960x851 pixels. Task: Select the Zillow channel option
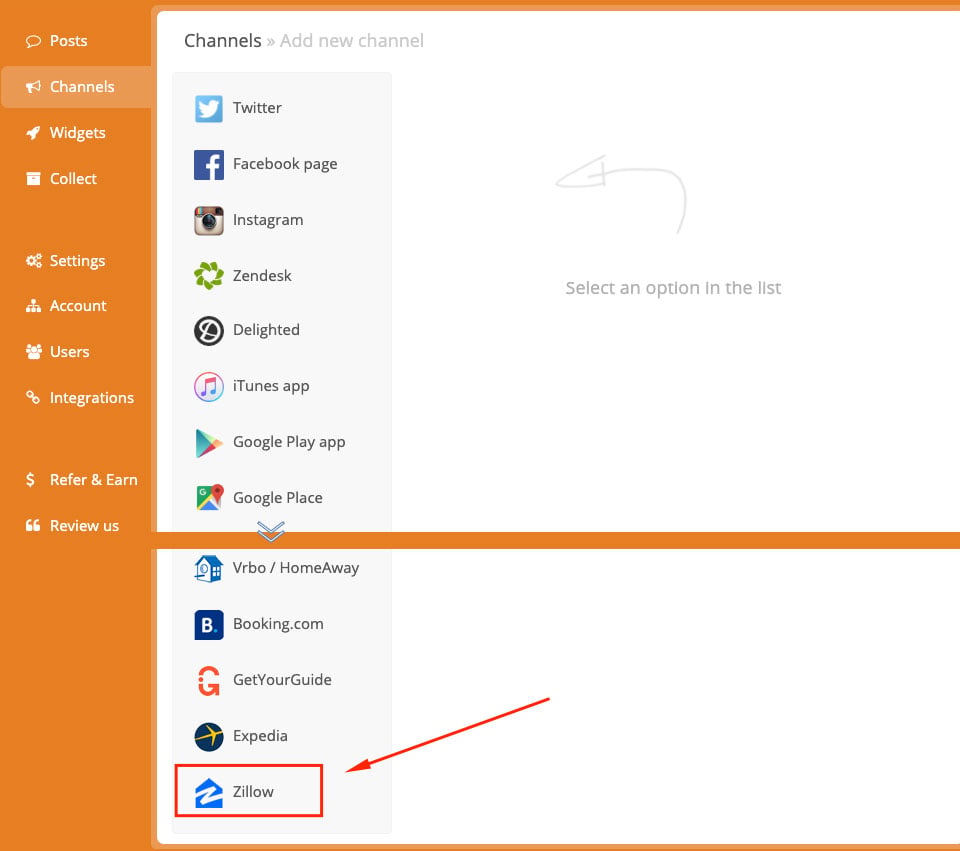click(x=249, y=790)
